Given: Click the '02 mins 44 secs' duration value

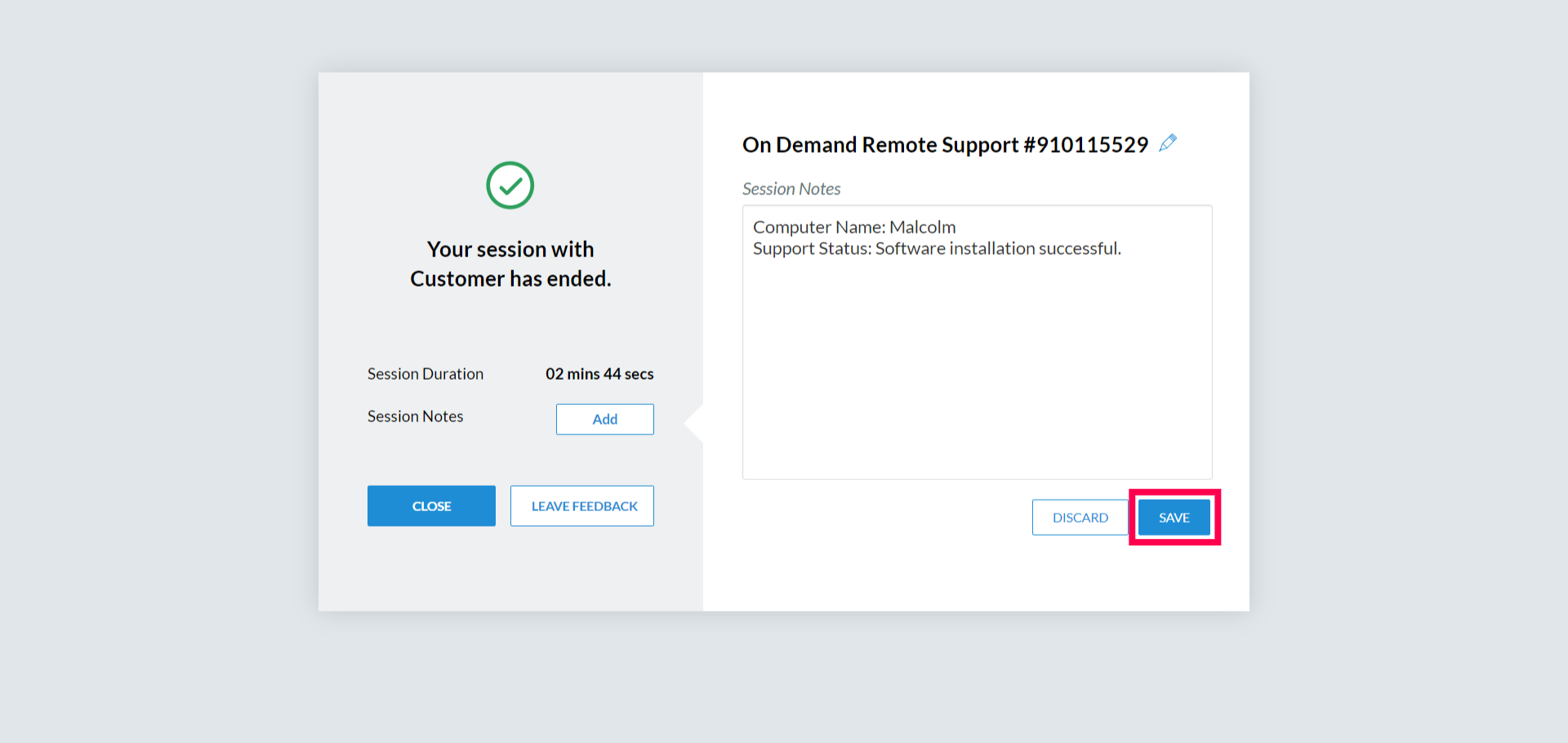Looking at the screenshot, I should [599, 374].
